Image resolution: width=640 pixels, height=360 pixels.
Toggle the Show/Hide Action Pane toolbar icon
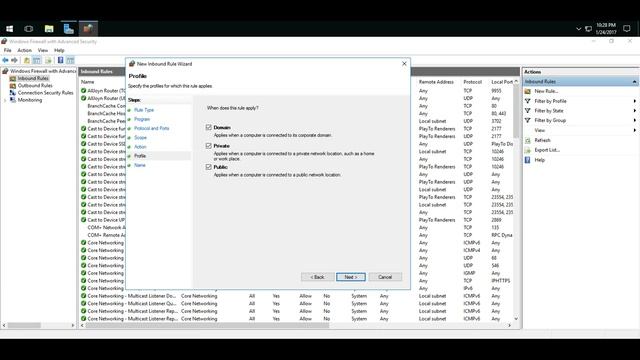tap(70, 60)
